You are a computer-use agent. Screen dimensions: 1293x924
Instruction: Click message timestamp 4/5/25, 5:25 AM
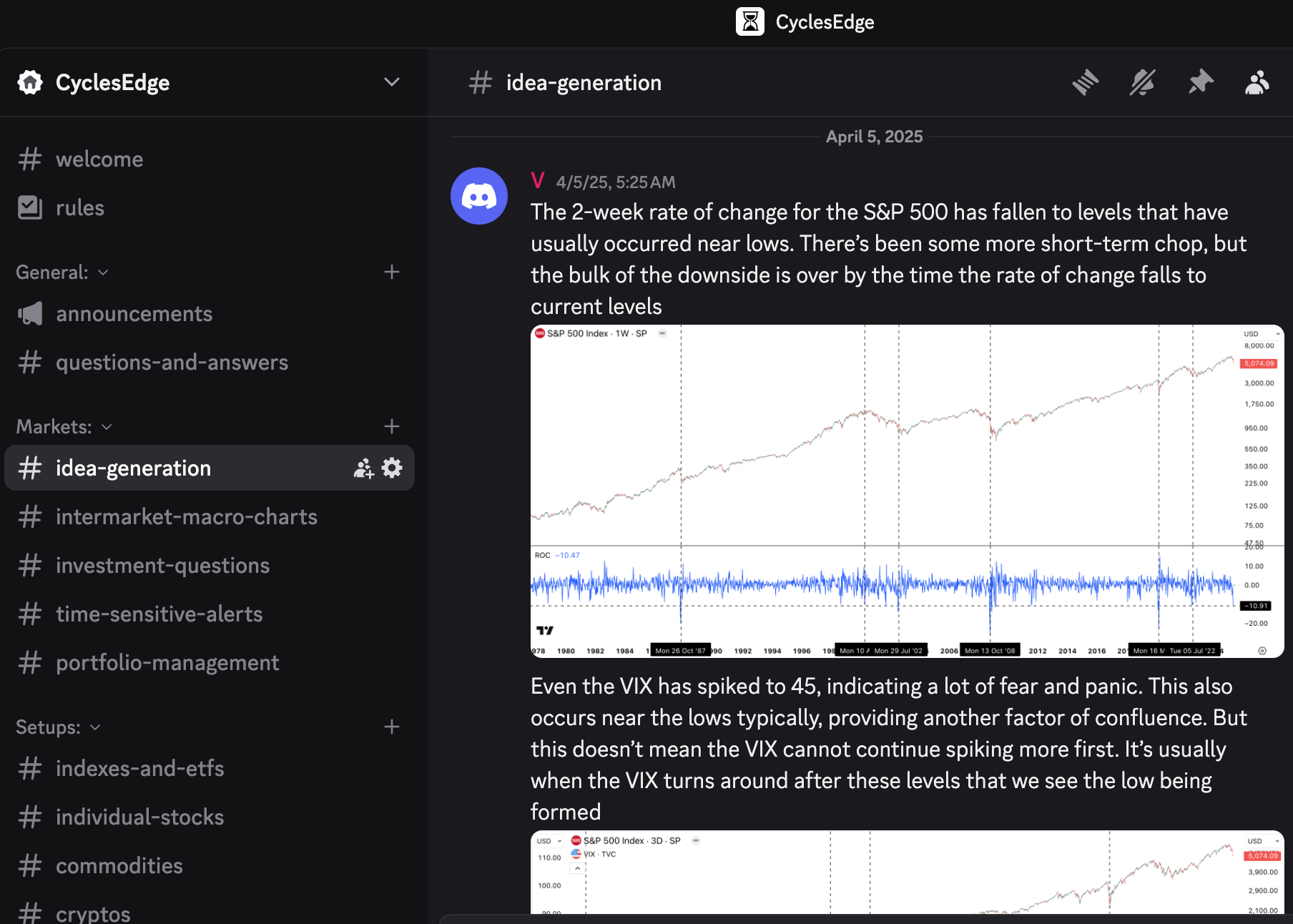(616, 182)
